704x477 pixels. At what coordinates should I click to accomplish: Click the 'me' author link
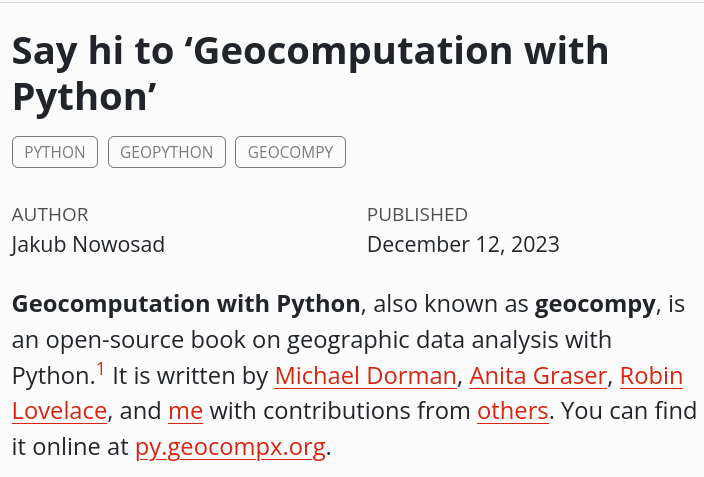(185, 411)
